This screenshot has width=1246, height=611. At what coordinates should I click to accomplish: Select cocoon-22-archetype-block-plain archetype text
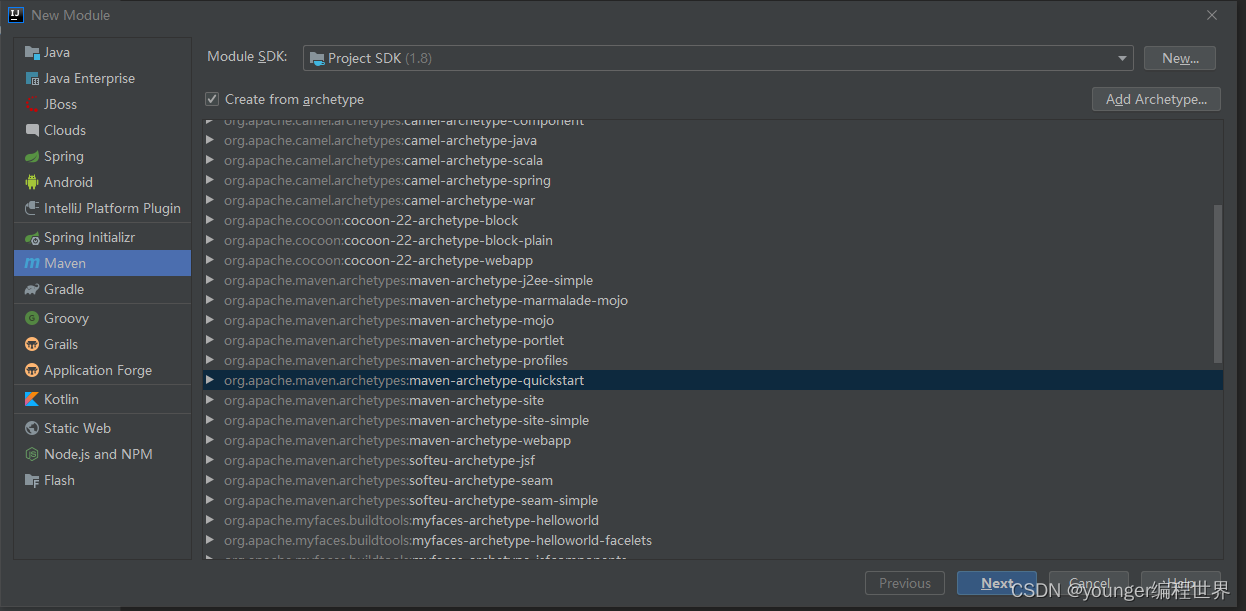click(448, 240)
